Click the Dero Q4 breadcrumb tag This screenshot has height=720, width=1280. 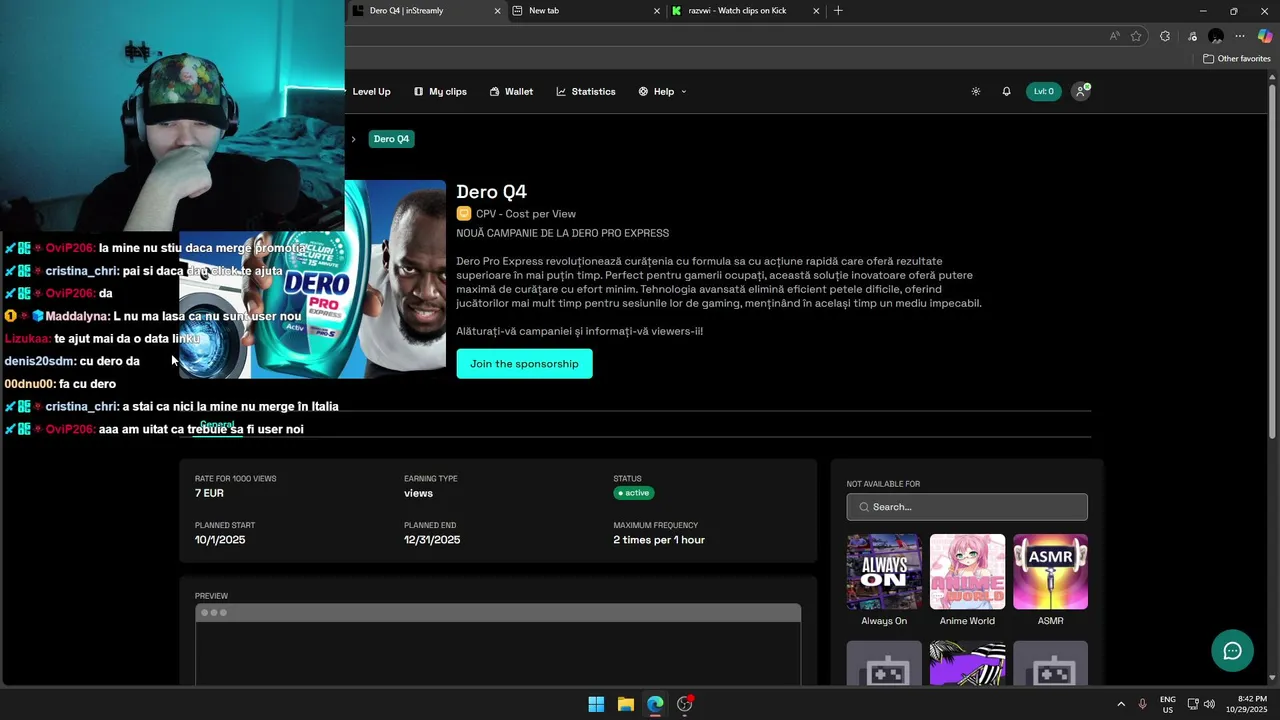(x=391, y=139)
